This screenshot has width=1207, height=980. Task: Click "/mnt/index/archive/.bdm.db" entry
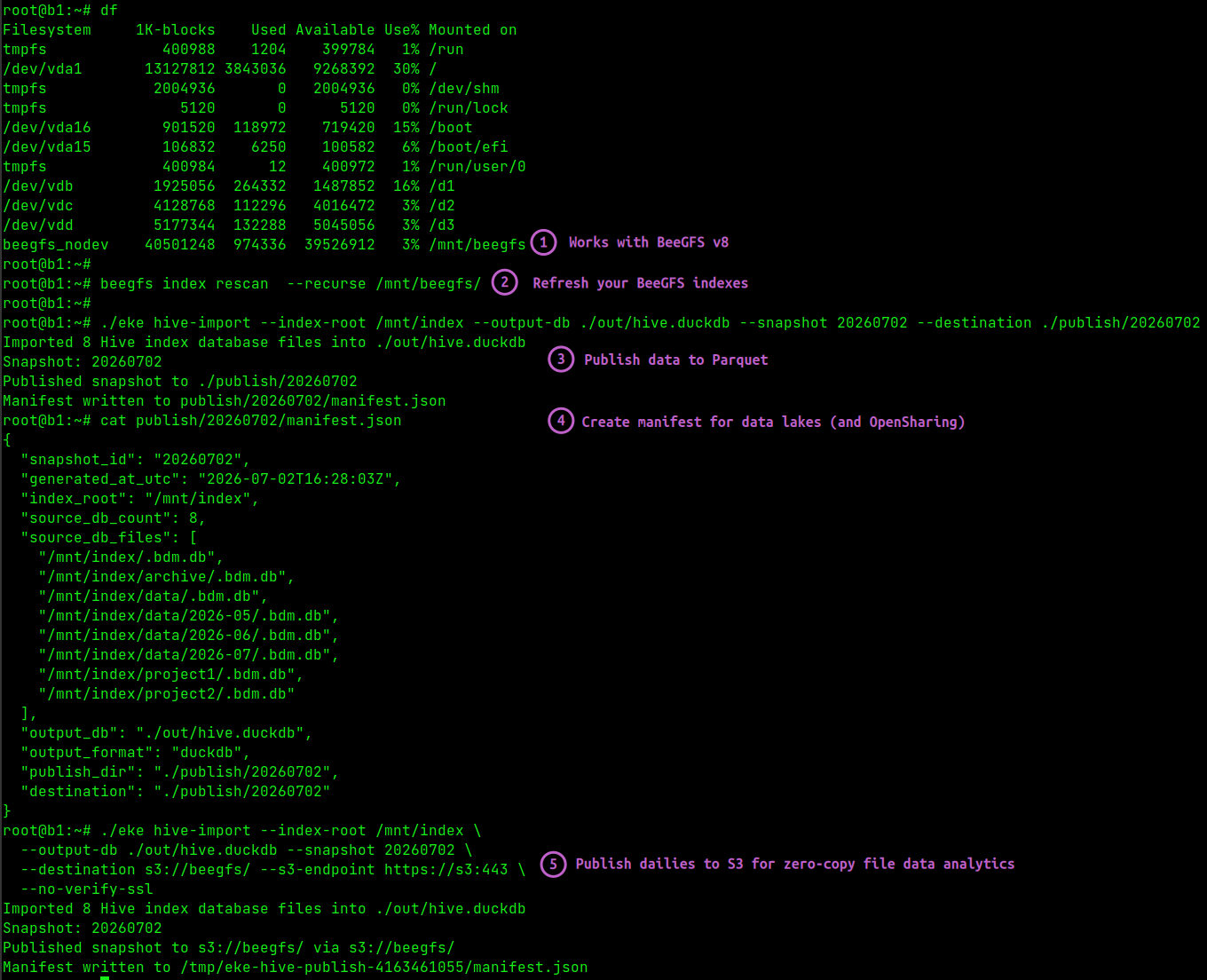coord(167,577)
